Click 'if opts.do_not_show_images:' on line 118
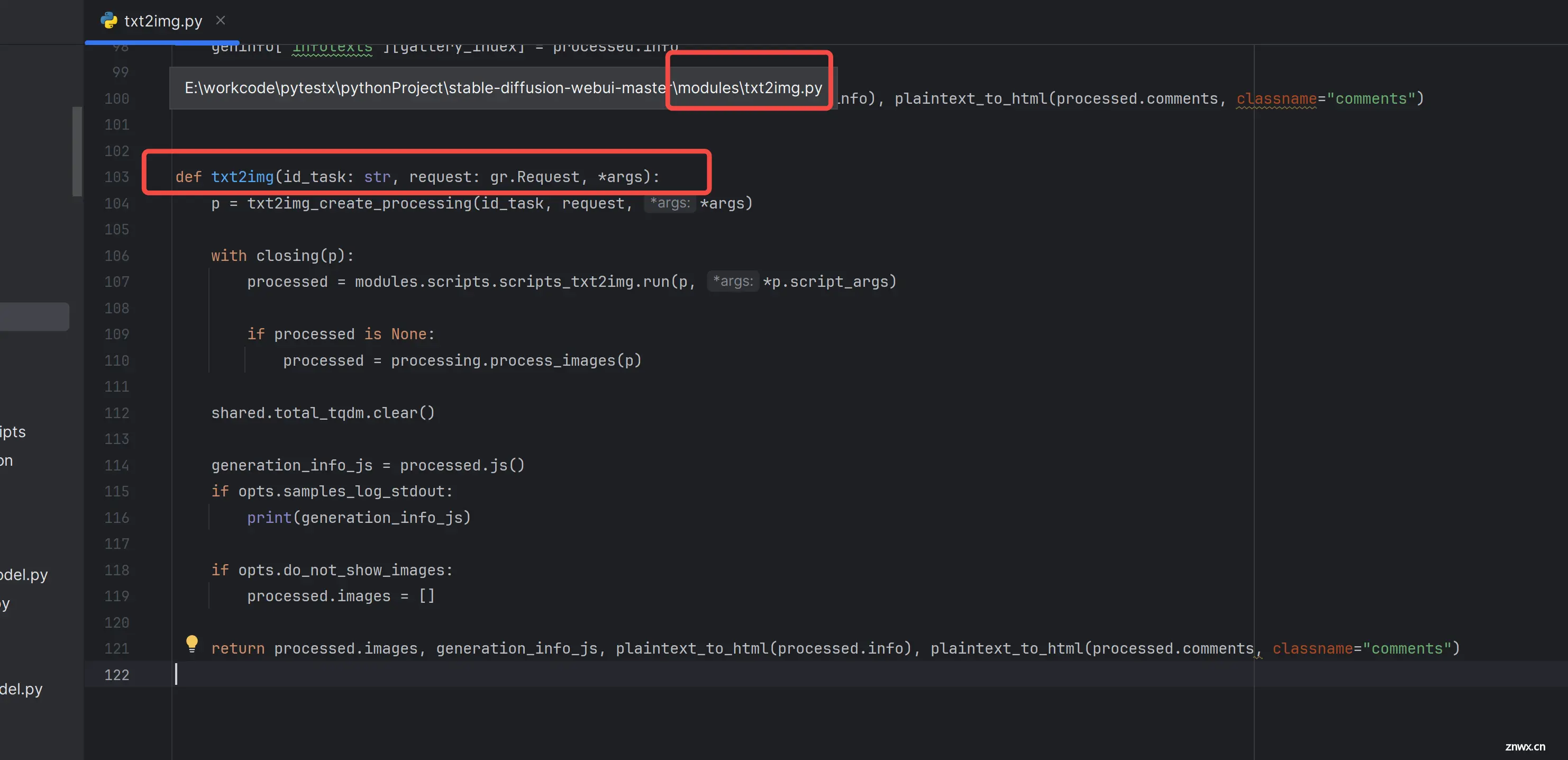This screenshot has height=760, width=1568. pos(332,570)
